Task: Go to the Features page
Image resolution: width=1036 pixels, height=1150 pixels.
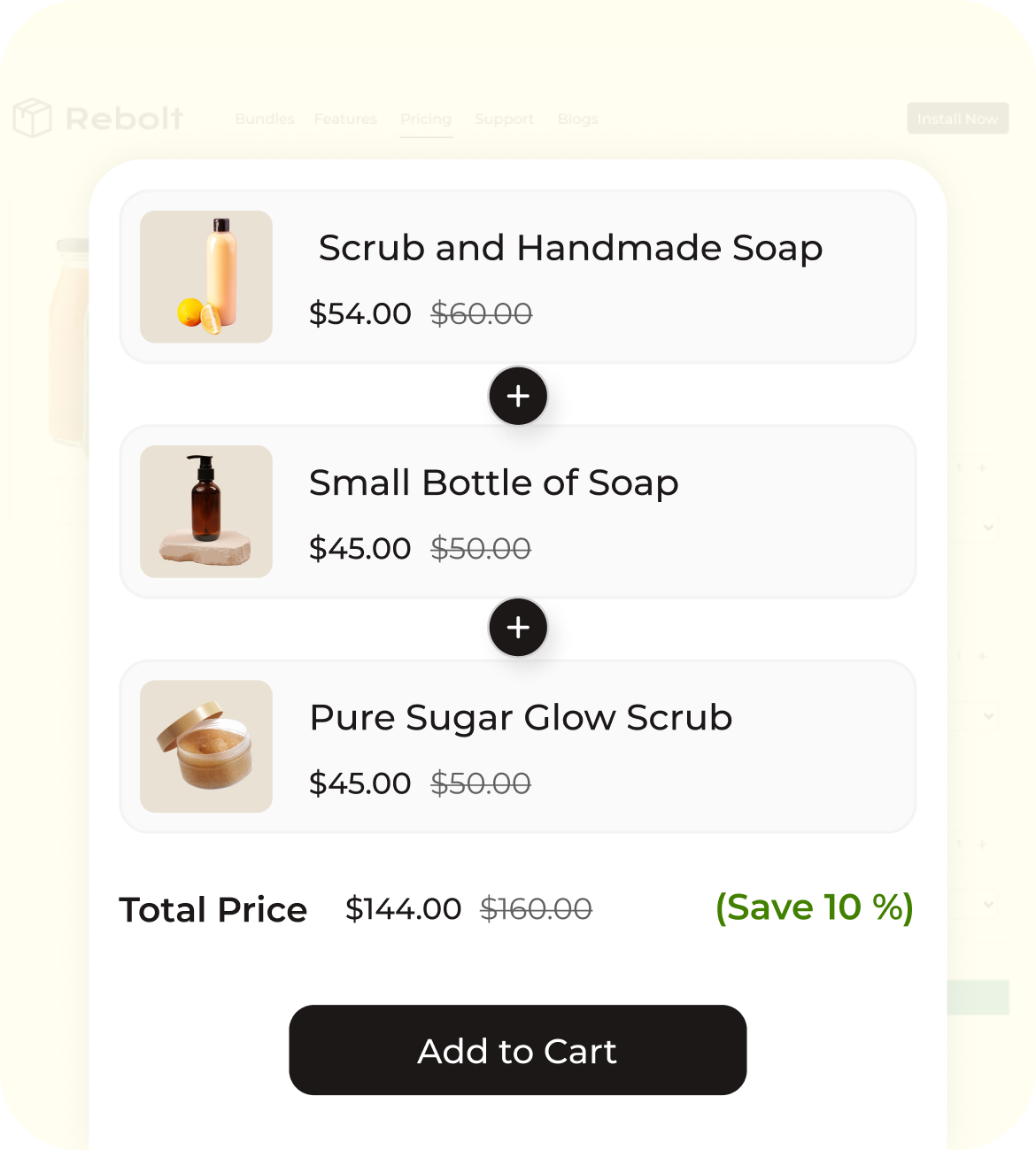Action: coord(345,119)
